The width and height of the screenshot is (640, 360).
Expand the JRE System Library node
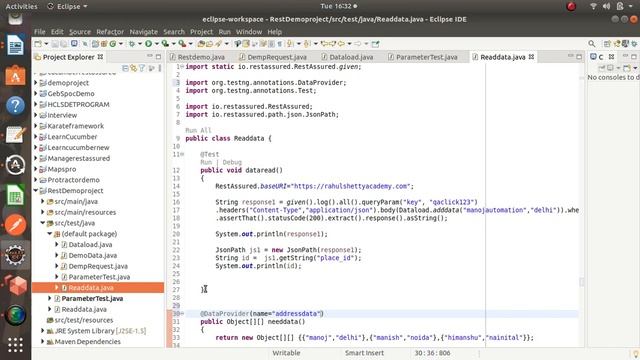(42, 331)
